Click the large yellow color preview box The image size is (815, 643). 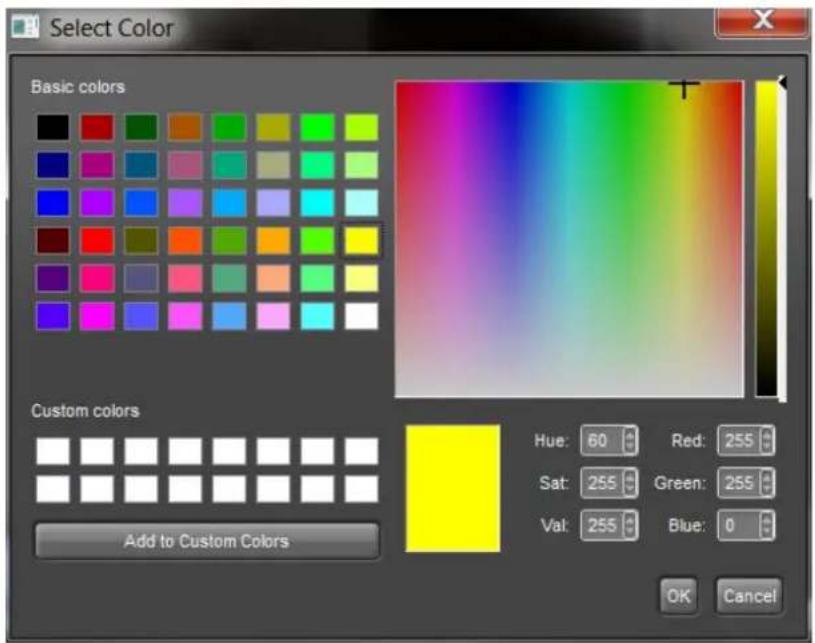pyautogui.click(x=453, y=488)
